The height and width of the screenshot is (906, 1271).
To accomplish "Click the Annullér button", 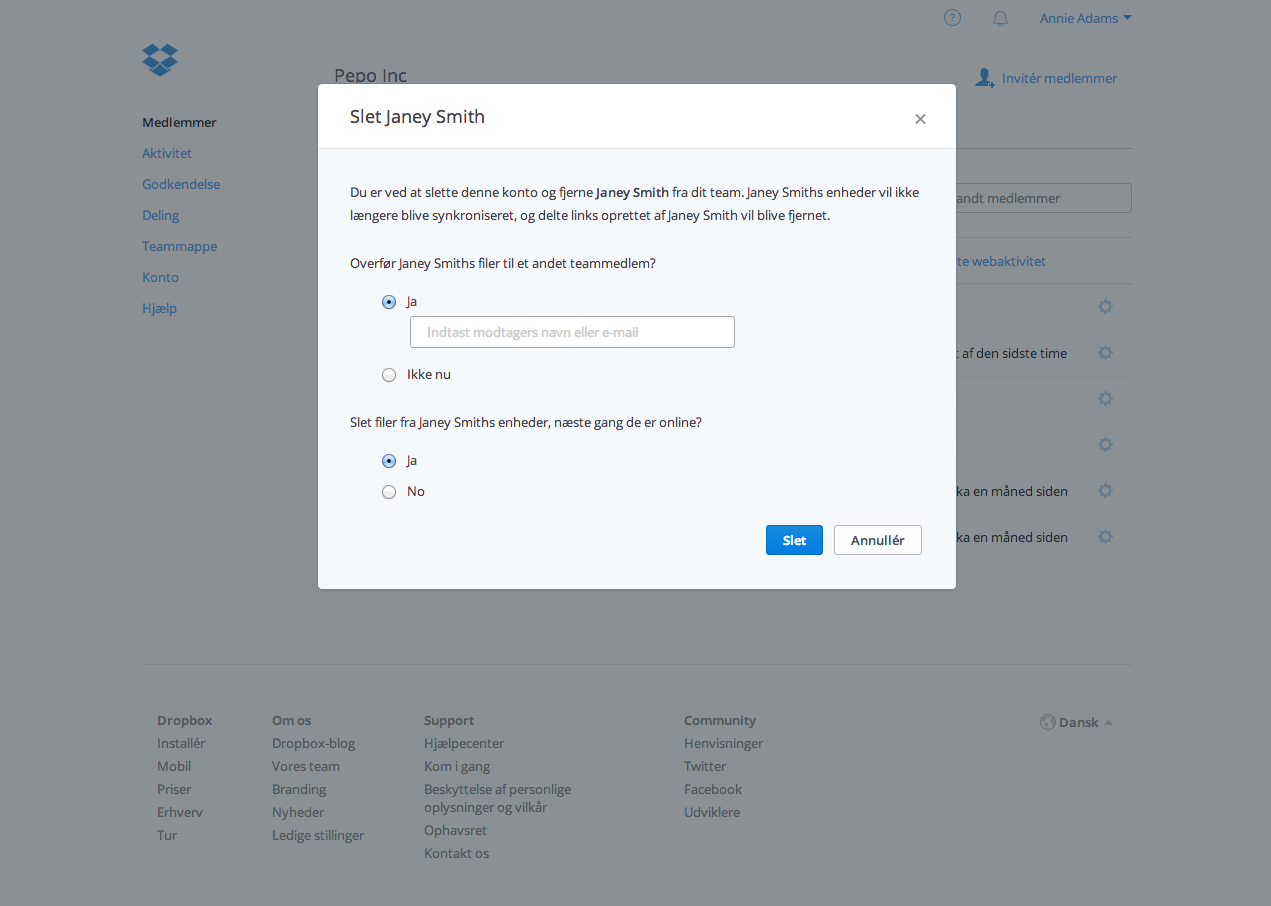I will [877, 540].
